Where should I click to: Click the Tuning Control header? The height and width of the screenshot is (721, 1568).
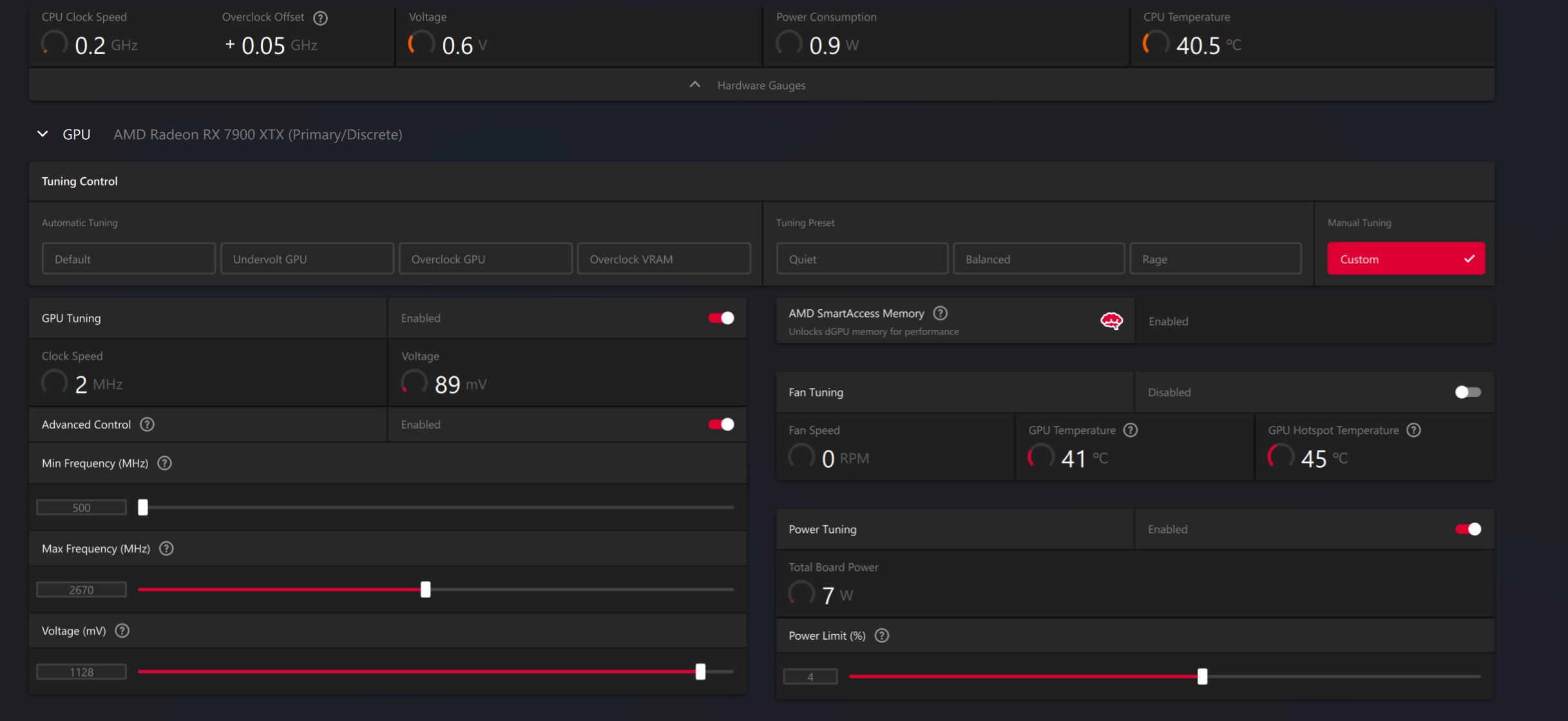(80, 181)
